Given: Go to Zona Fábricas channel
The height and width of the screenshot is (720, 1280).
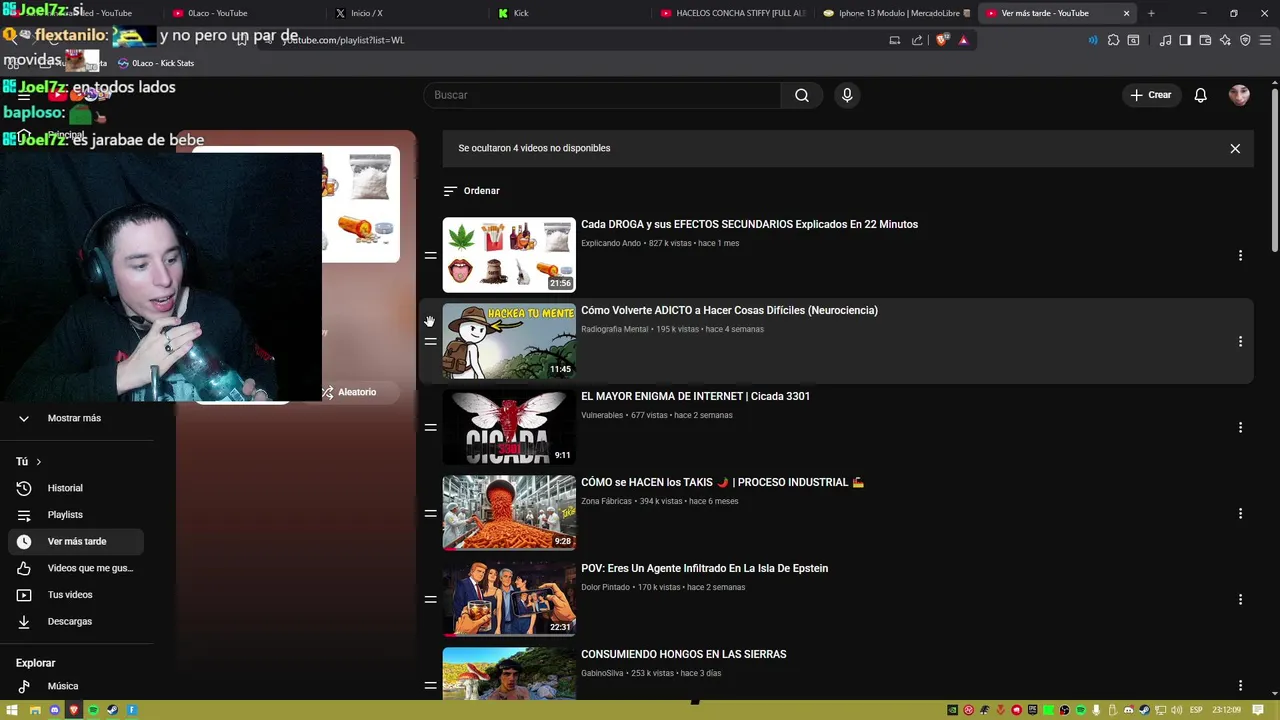Looking at the screenshot, I should pyautogui.click(x=606, y=501).
